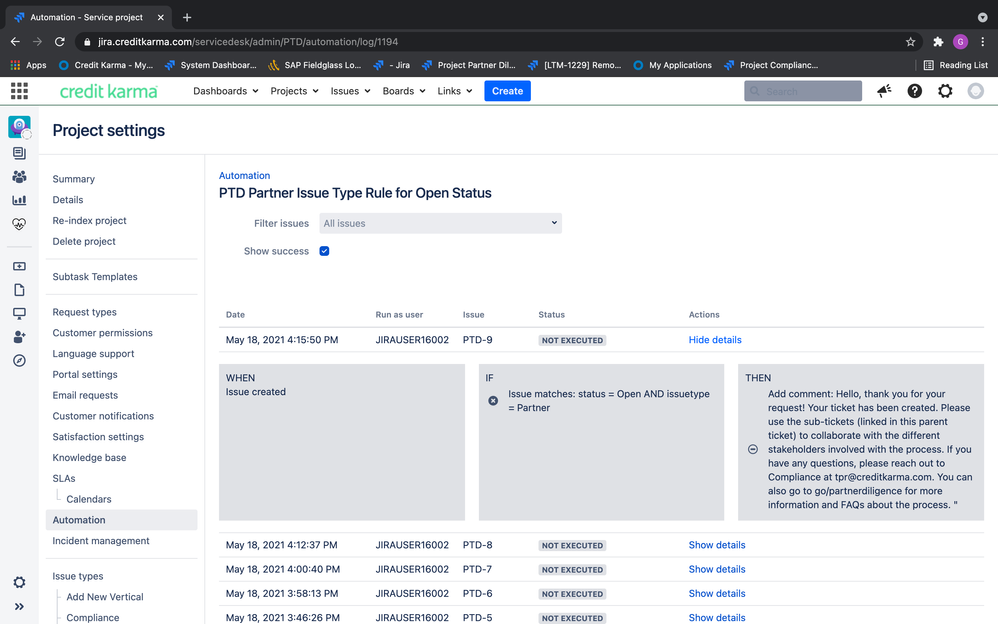Open the Jira administration gear icon
The height and width of the screenshot is (624, 998).
(x=945, y=91)
